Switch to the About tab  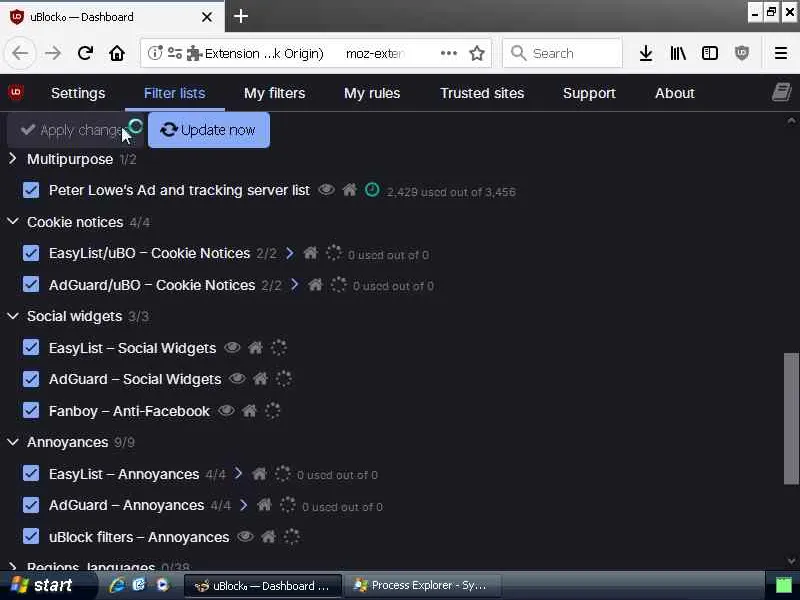tap(674, 93)
